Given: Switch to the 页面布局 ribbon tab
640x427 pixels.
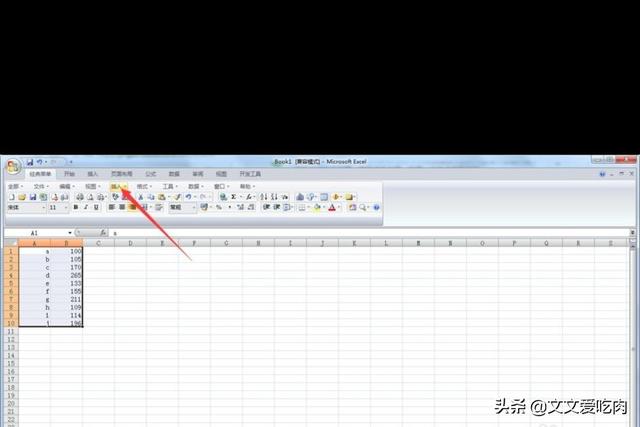Looking at the screenshot, I should pos(122,174).
